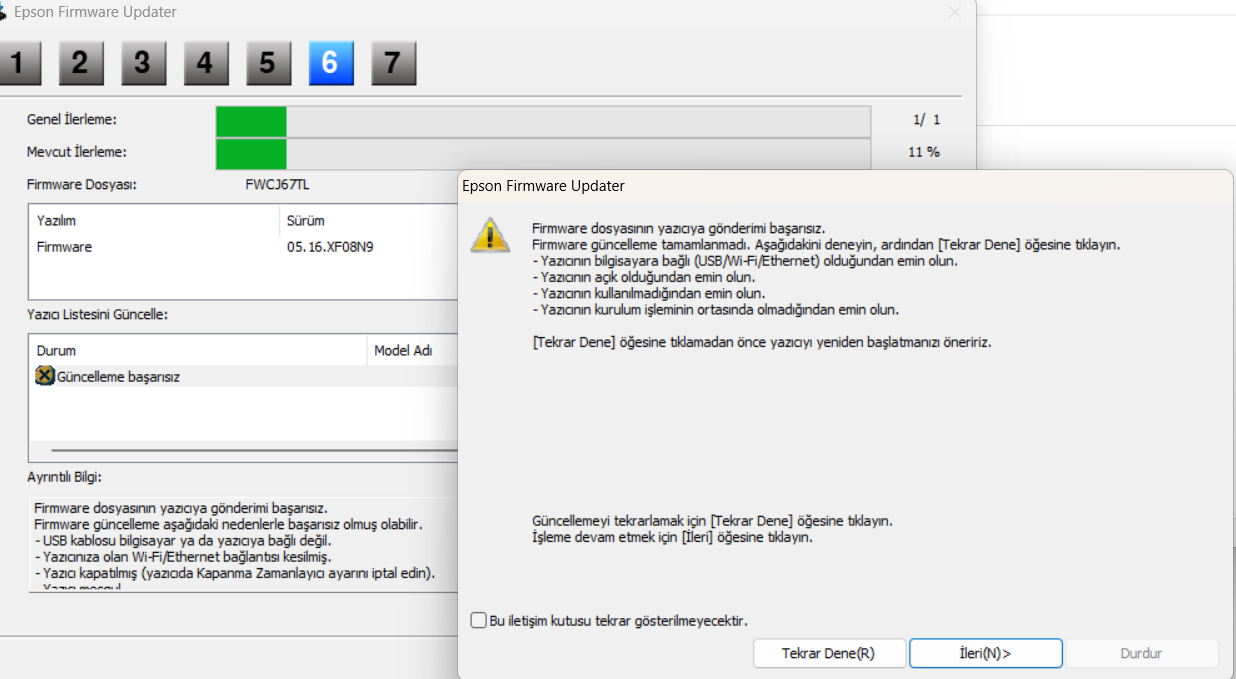Click step 4 icon in wizard header
Viewport: 1236px width, 679px height.
click(205, 63)
